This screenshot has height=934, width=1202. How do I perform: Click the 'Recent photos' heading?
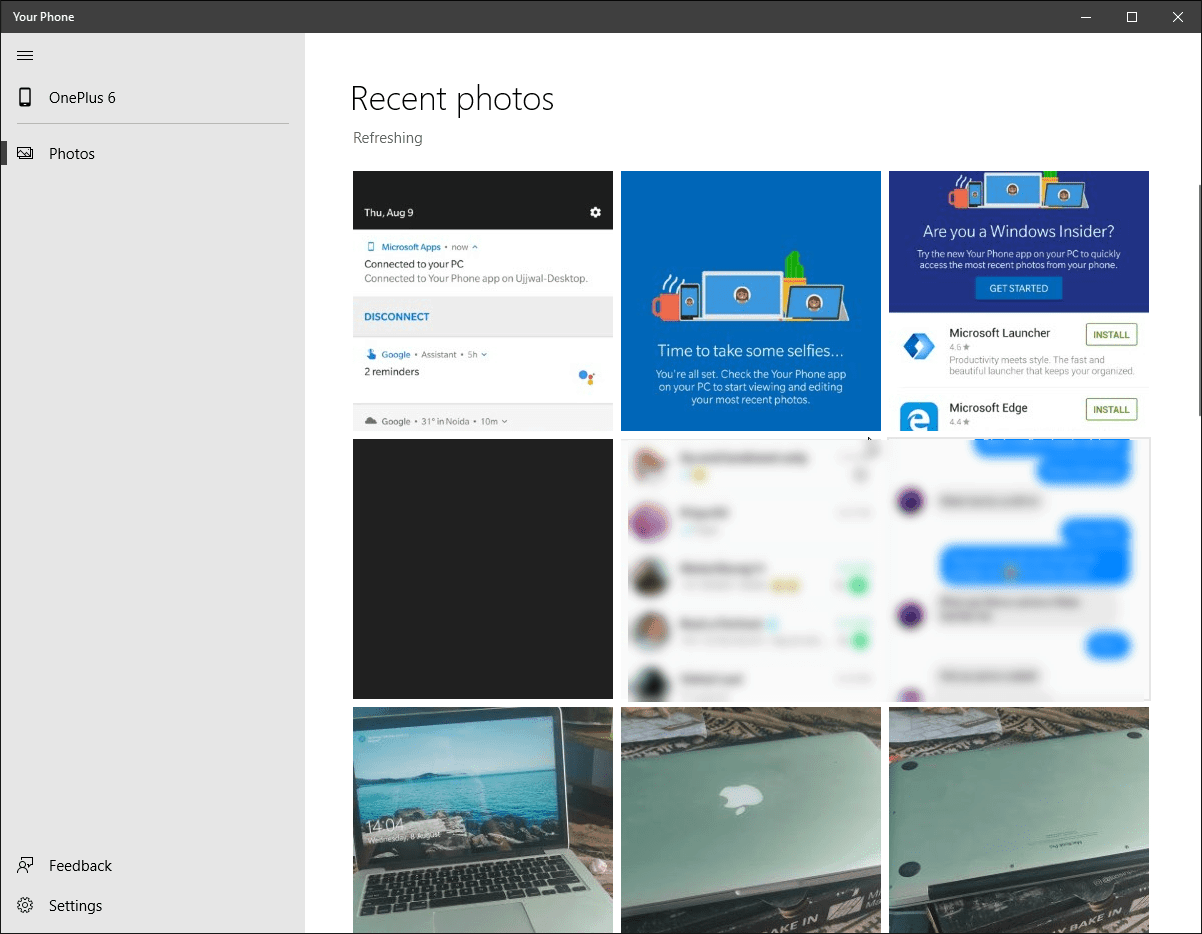452,99
